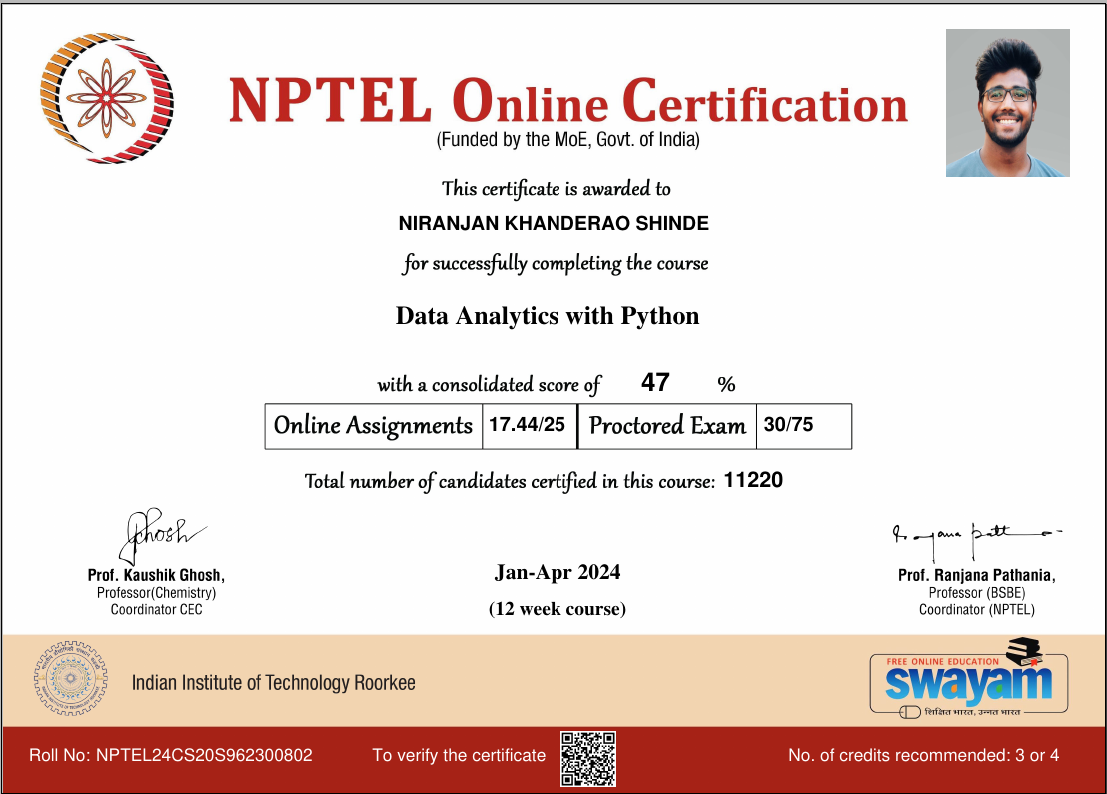Select the "Professor (BSBE)" designation
1107x794 pixels.
click(976, 593)
